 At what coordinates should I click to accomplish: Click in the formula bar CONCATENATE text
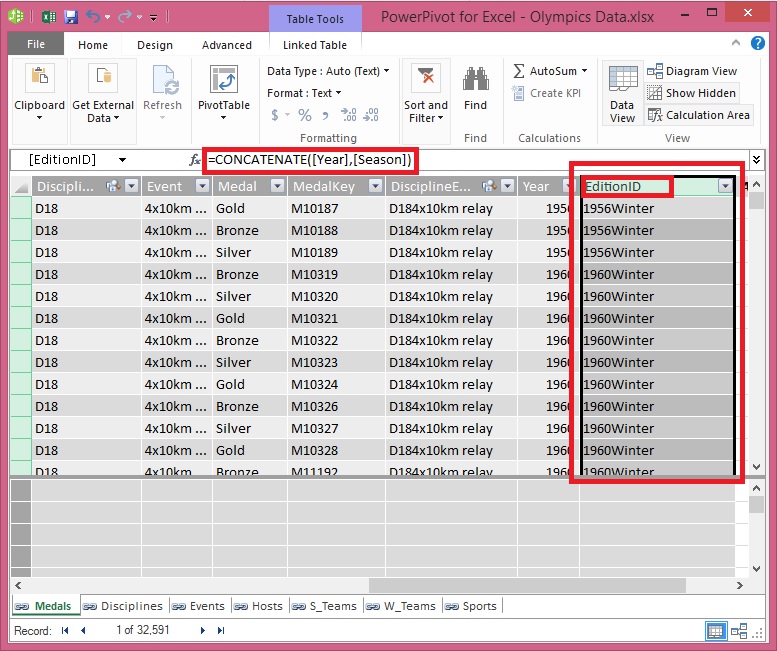coord(310,160)
